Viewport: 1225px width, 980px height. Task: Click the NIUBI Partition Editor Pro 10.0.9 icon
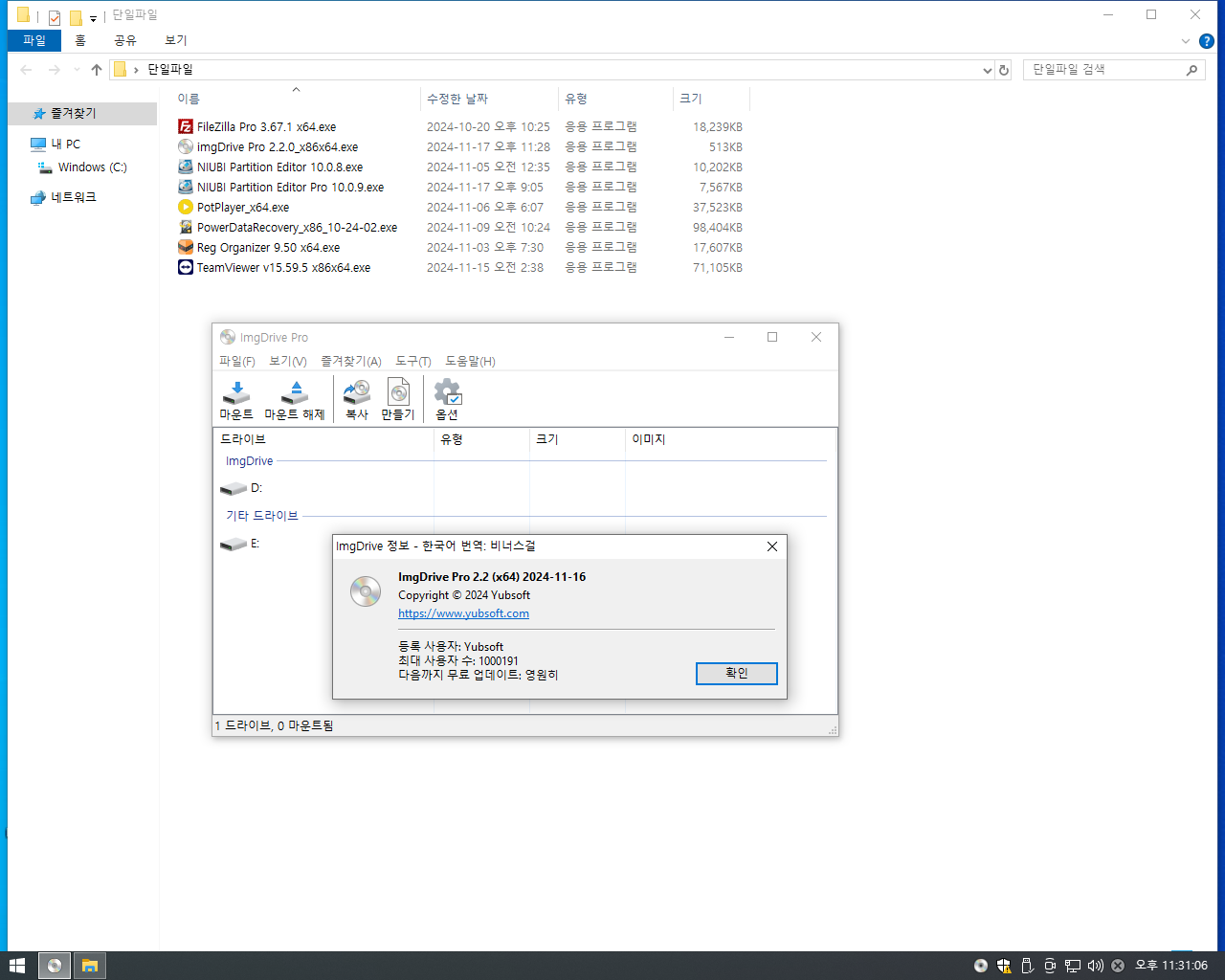coord(186,187)
